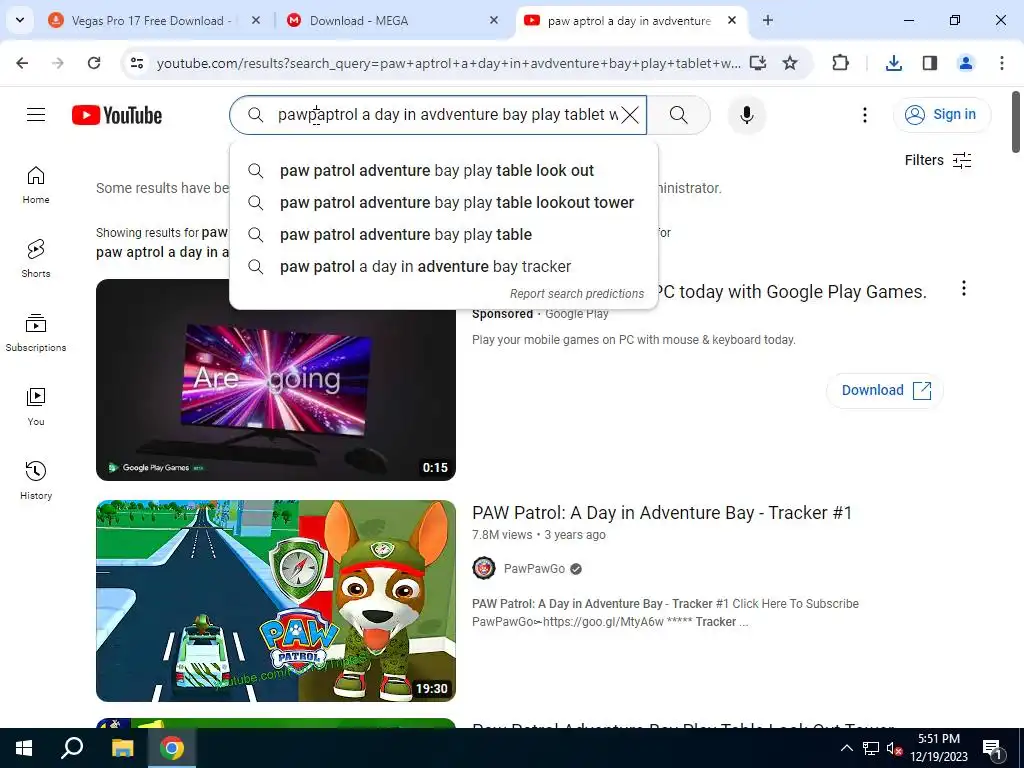Click the network tray icon
This screenshot has width=1024, height=768.
pyautogui.click(x=871, y=748)
